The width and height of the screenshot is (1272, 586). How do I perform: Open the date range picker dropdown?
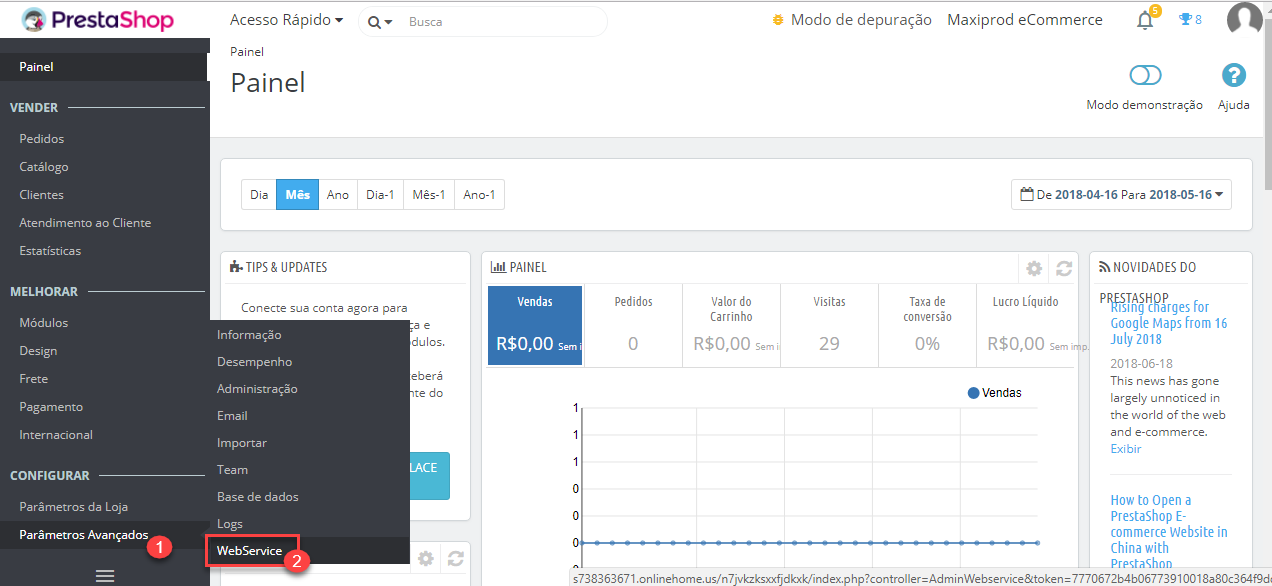coord(1121,195)
